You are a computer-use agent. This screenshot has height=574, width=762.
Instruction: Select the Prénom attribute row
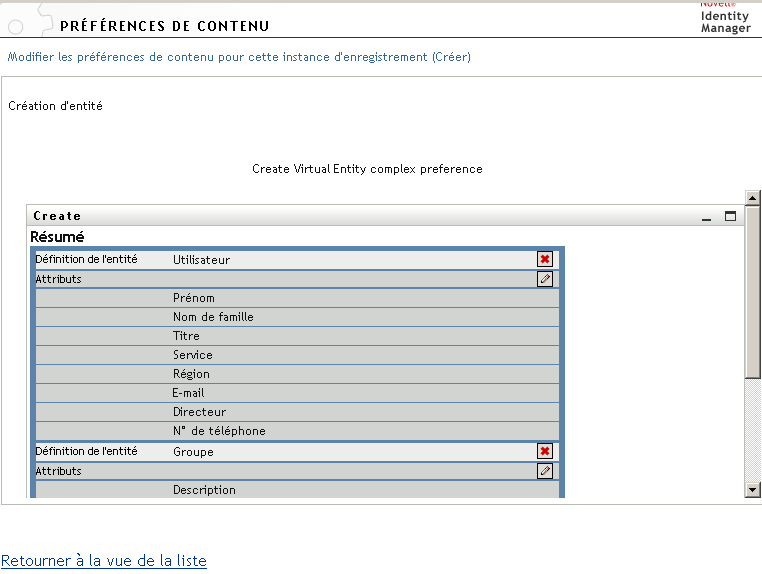(297, 298)
